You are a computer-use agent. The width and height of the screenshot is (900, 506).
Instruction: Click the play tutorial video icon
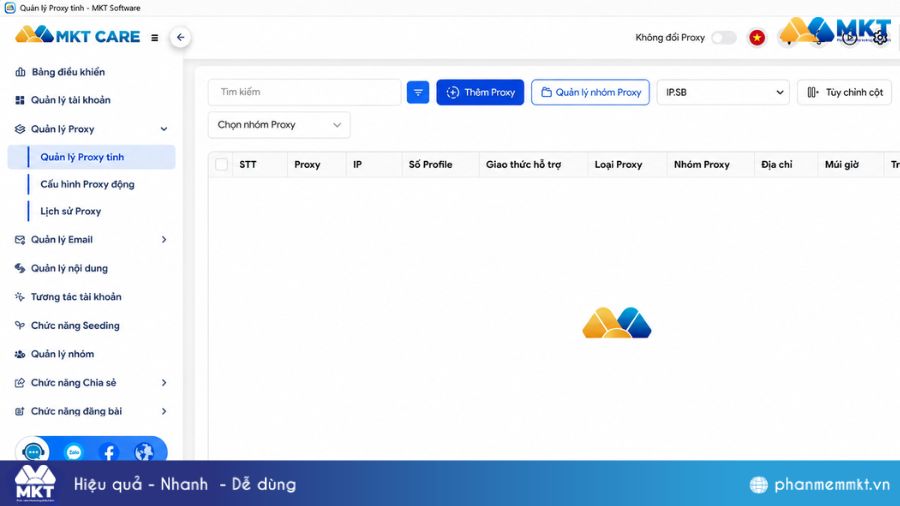[x=849, y=38]
